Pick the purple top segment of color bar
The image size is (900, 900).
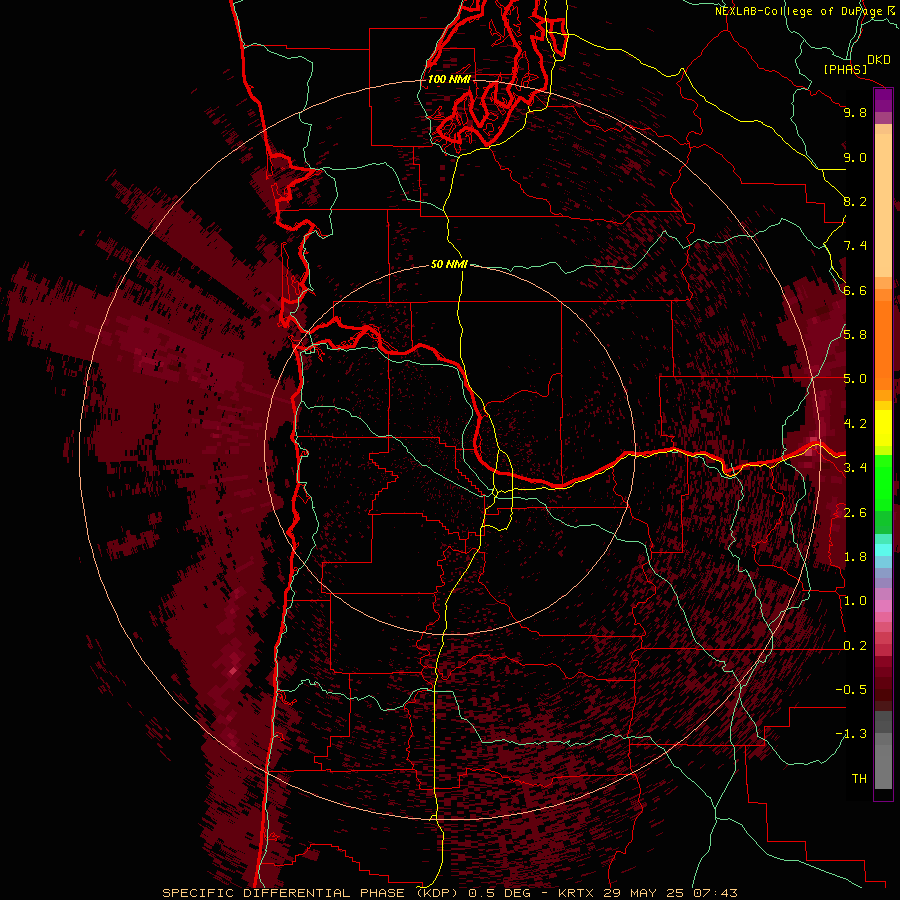883,100
